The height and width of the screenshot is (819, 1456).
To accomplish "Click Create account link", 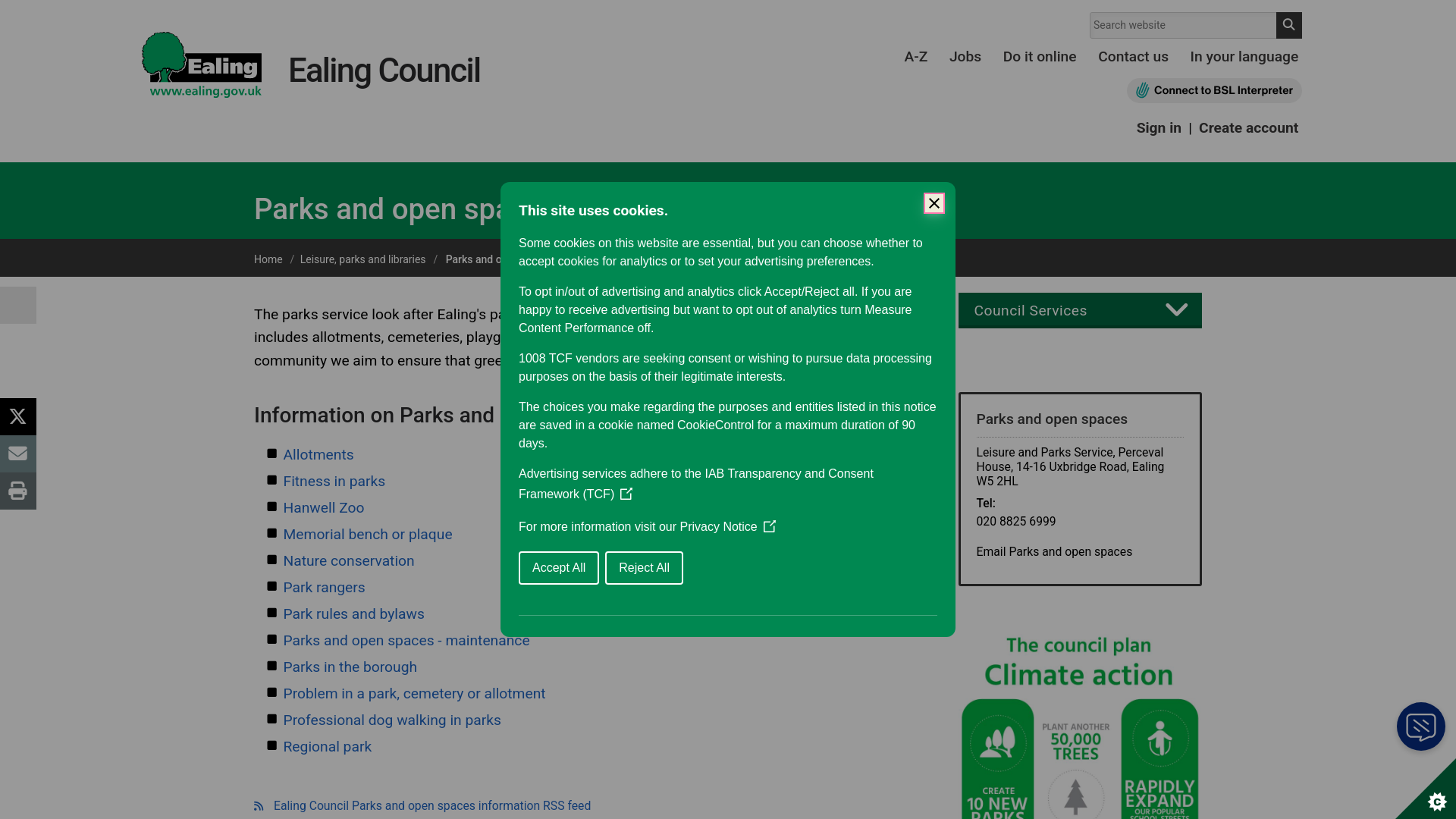I will click(1248, 128).
